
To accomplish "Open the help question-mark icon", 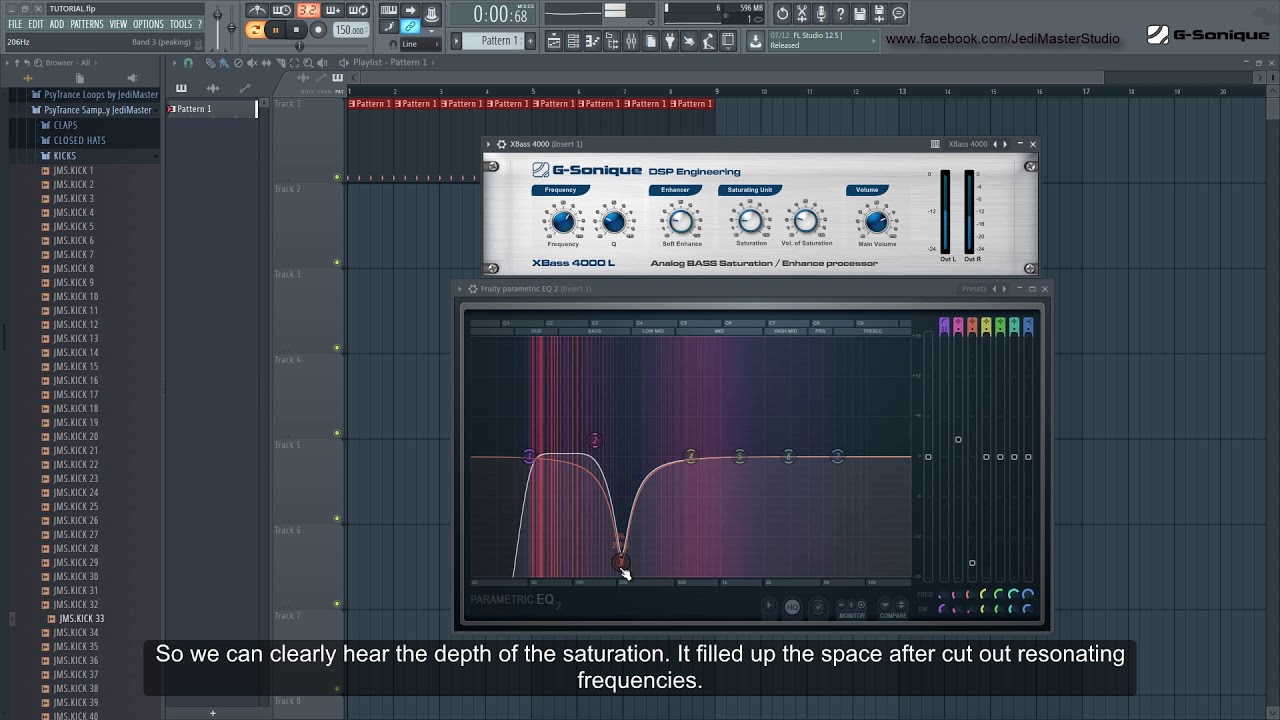I will (x=840, y=13).
